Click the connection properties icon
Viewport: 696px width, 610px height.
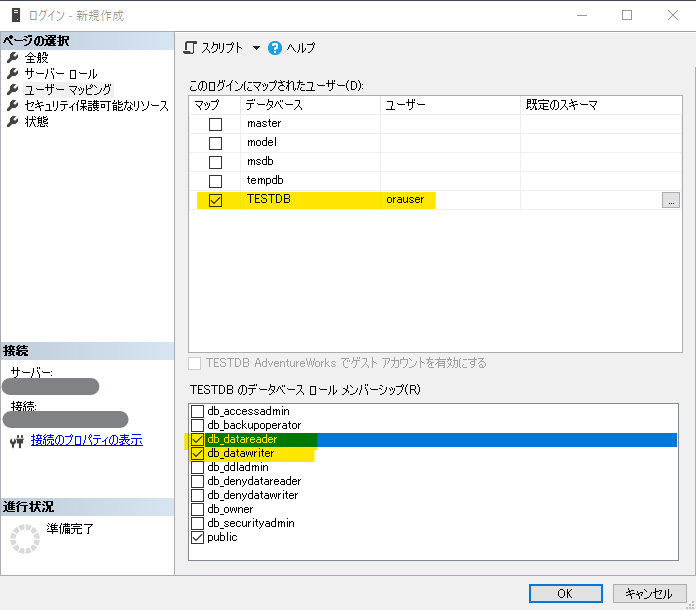coord(14,440)
